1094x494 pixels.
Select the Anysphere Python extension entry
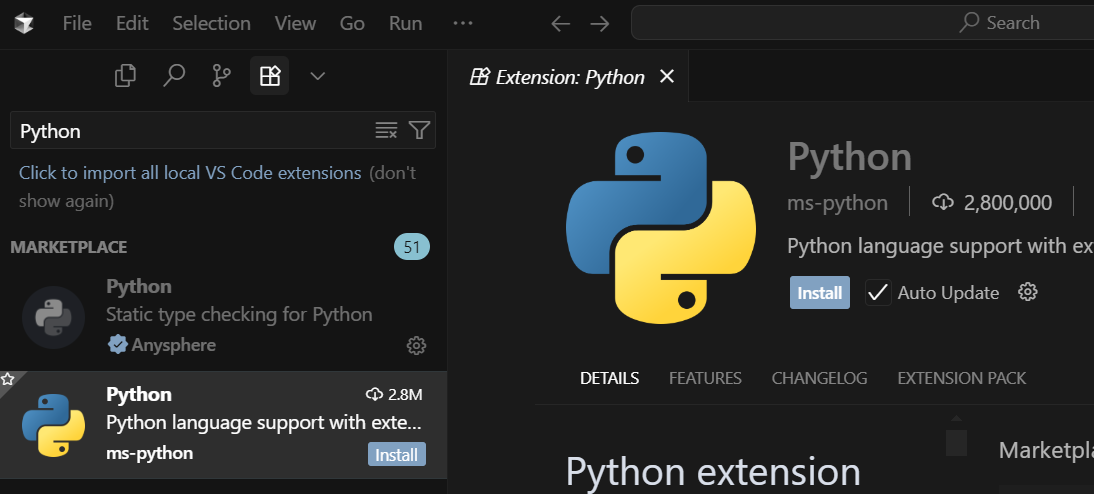(223, 316)
